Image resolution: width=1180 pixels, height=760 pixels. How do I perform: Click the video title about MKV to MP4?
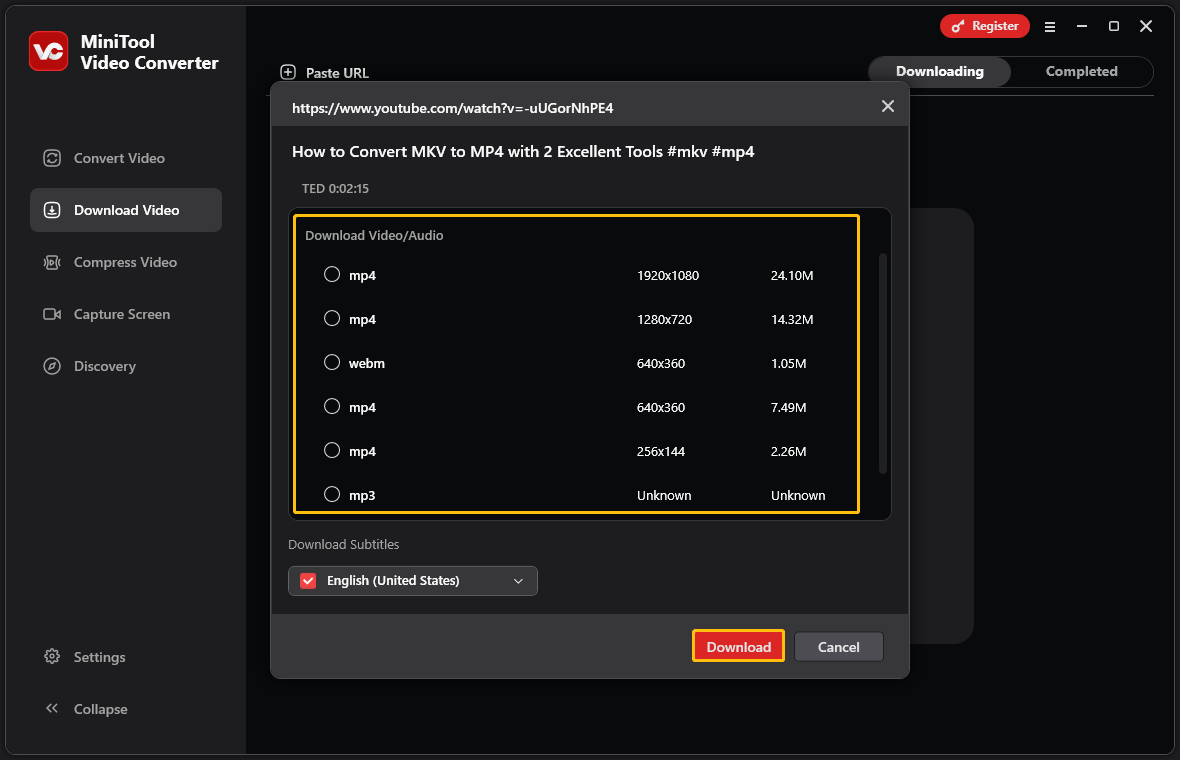(523, 152)
